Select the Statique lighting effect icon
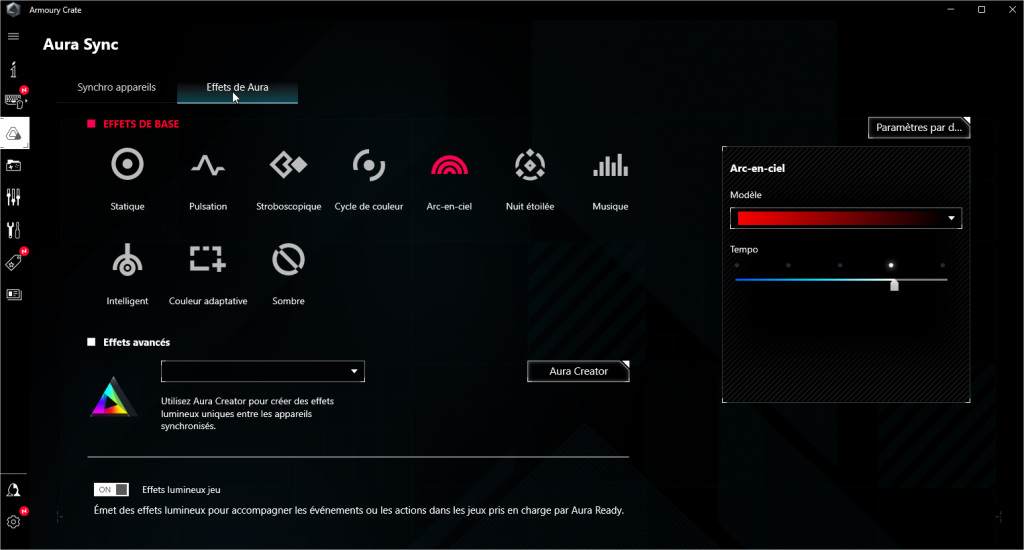 click(x=127, y=165)
